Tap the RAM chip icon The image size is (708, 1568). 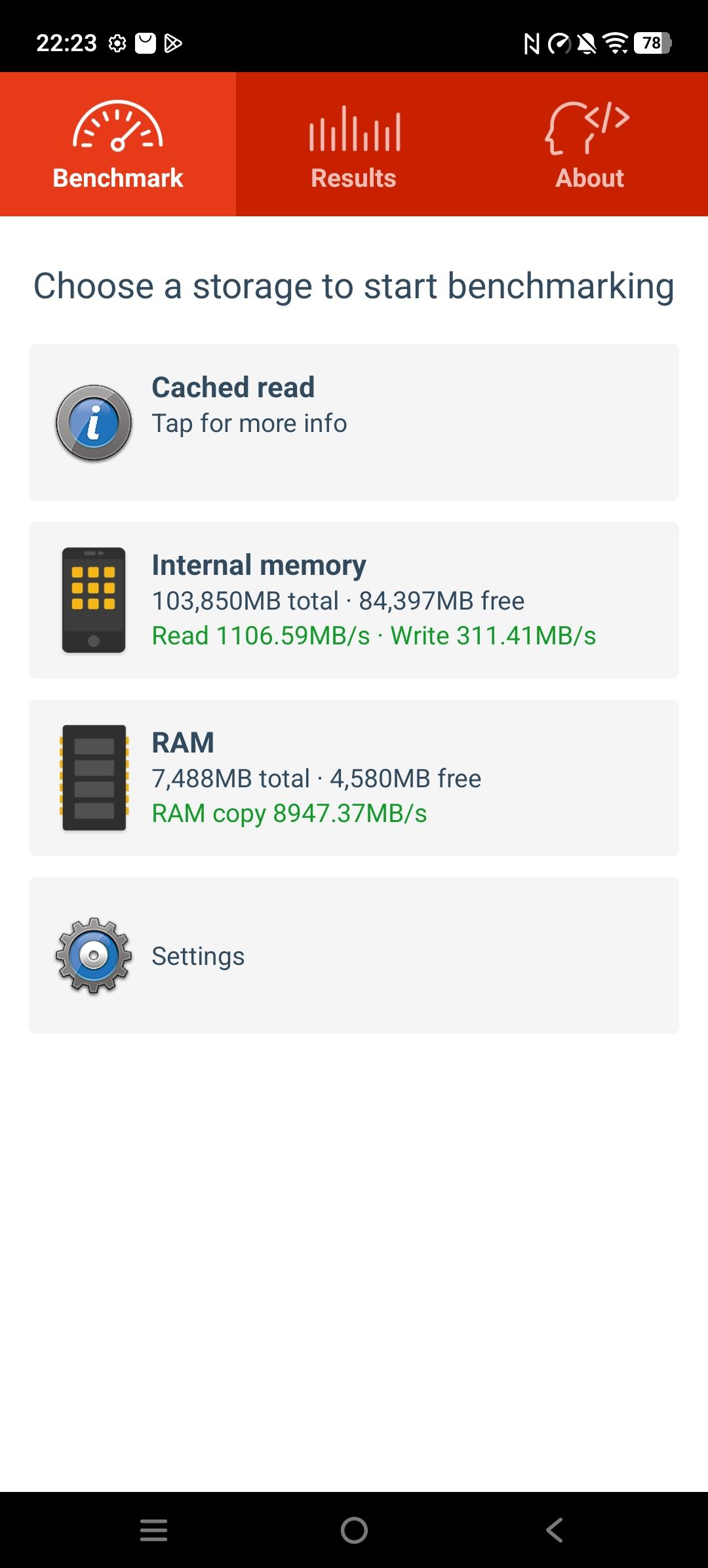[x=94, y=777]
